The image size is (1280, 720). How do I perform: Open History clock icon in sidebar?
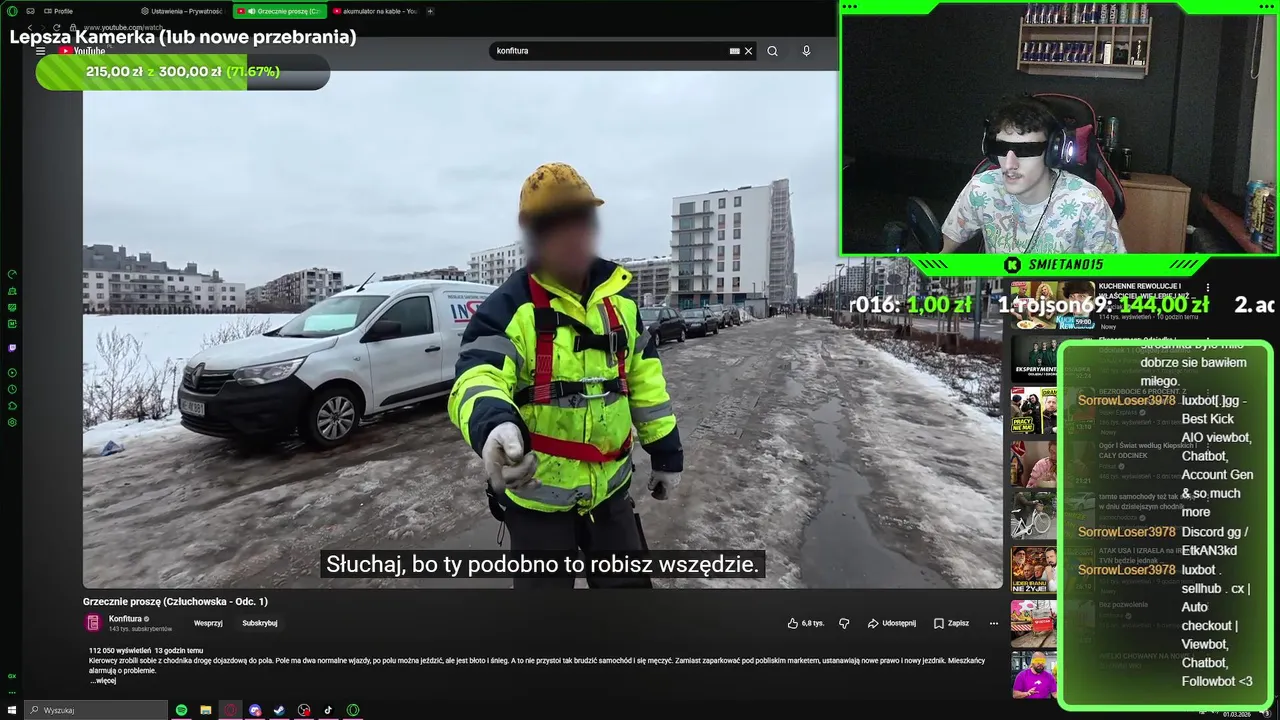click(x=12, y=389)
